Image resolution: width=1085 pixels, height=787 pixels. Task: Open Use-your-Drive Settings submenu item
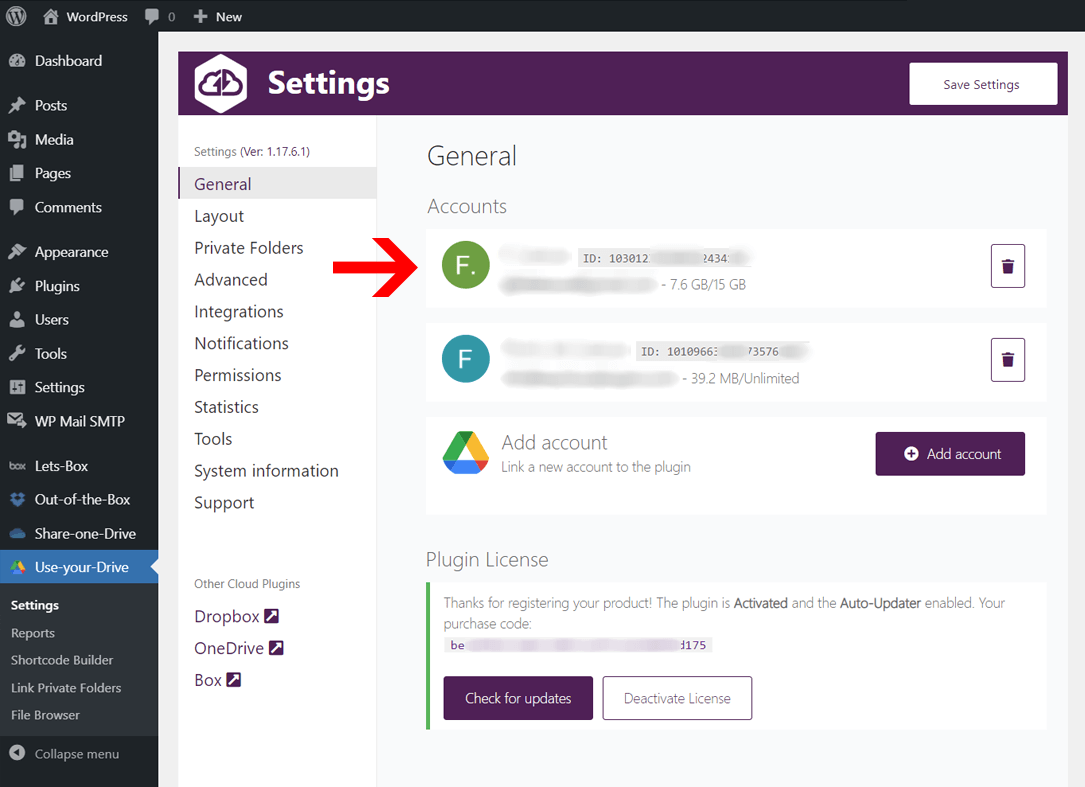coord(35,606)
